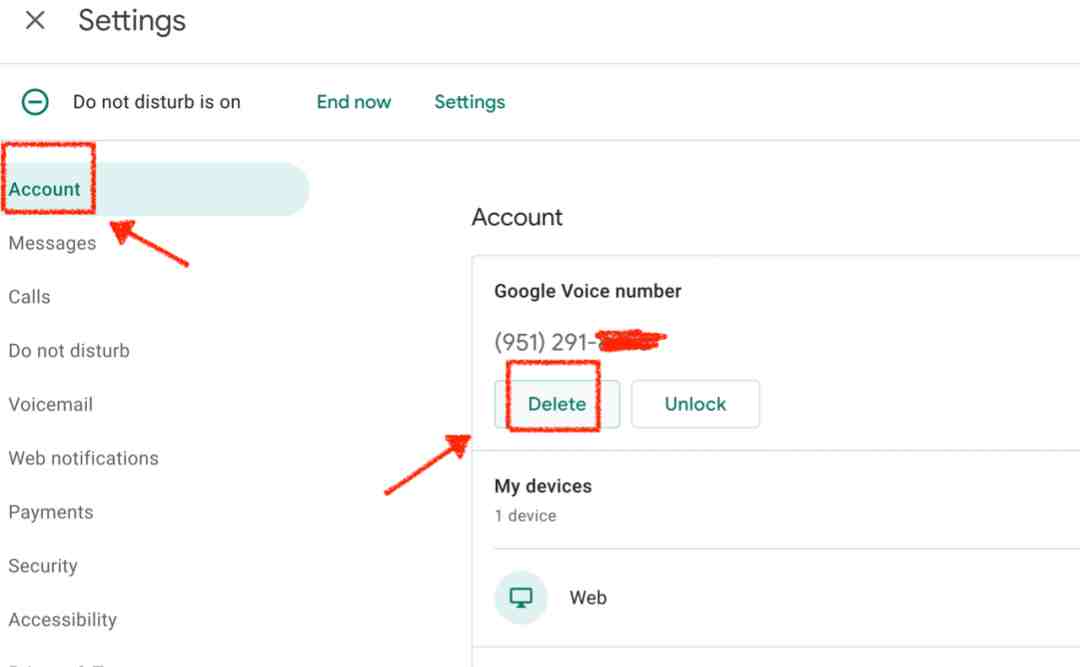
Task: Click the Account panel heading
Action: (x=517, y=217)
